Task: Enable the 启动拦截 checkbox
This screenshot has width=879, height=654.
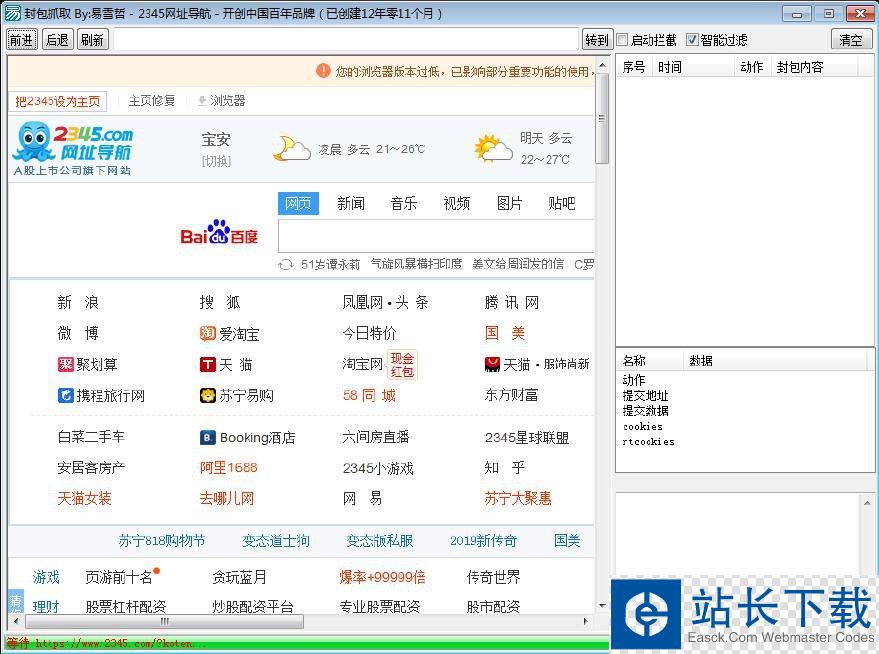Action: coord(622,40)
